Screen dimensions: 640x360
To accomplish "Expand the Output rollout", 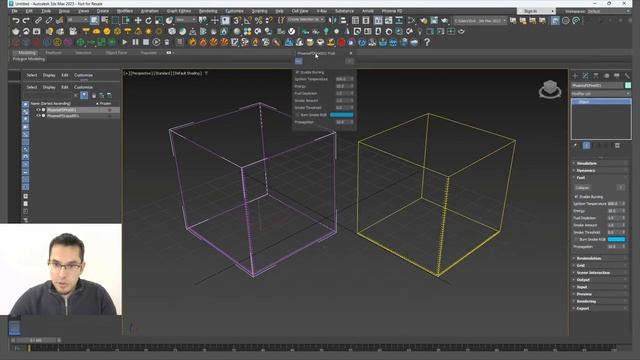I will tap(600, 280).
